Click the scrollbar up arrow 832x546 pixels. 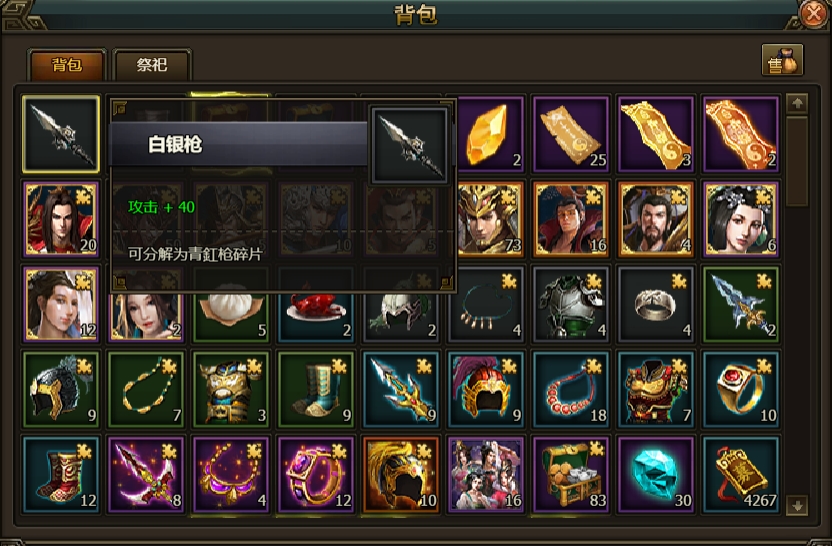[x=797, y=104]
